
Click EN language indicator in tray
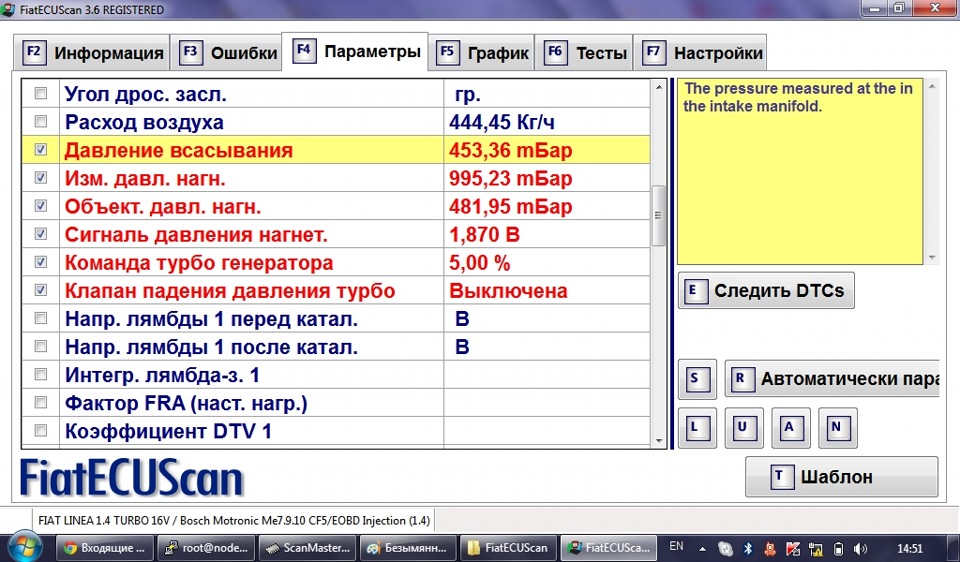coord(677,546)
